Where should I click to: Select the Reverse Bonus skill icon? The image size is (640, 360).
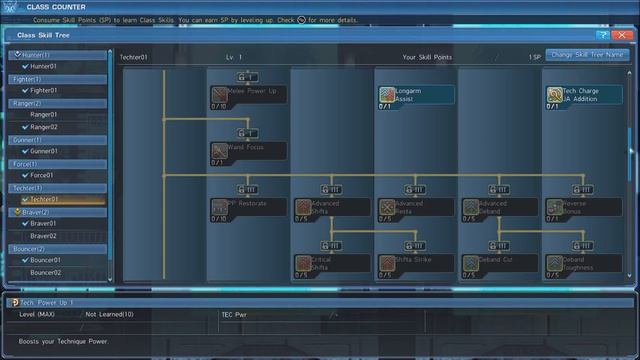(554, 207)
